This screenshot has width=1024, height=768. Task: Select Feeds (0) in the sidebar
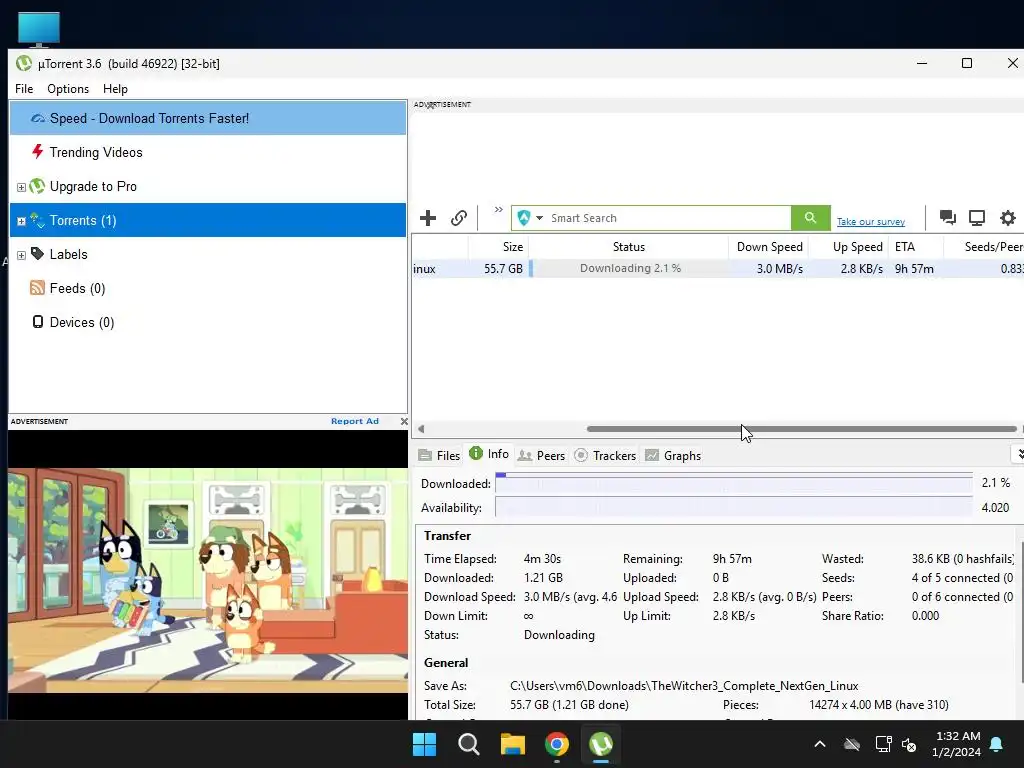pyautogui.click(x=208, y=288)
